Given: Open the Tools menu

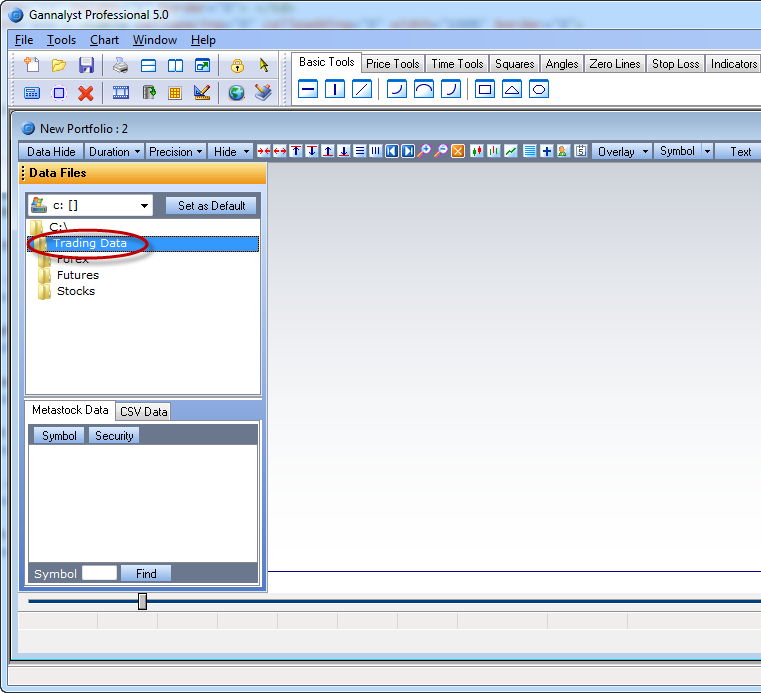Looking at the screenshot, I should tap(61, 40).
